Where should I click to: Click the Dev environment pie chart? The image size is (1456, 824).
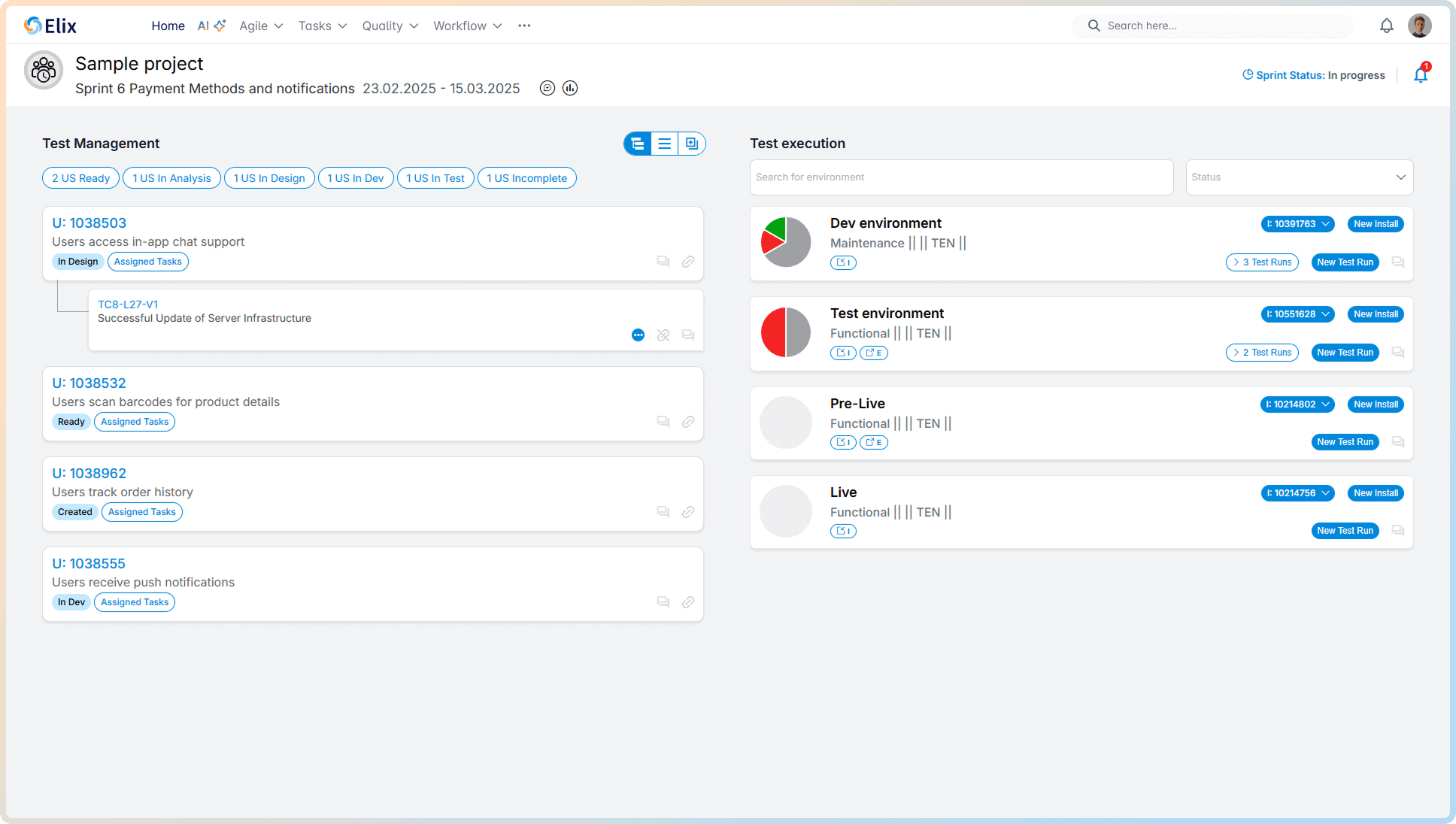pos(786,242)
